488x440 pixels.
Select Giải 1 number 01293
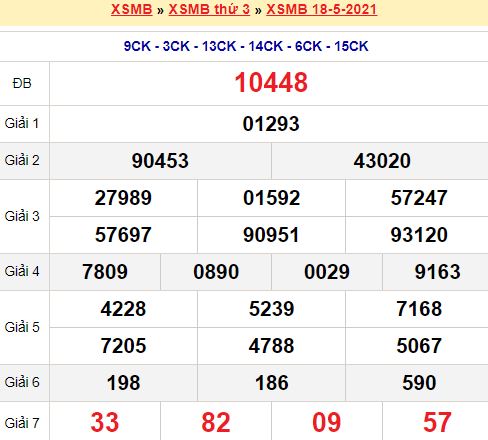pyautogui.click(x=271, y=124)
